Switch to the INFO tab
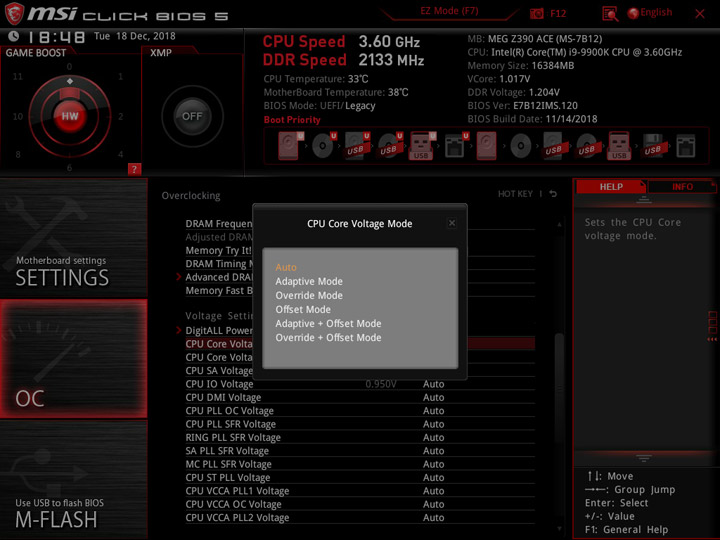Screen dimensions: 720x540 pos(682,186)
